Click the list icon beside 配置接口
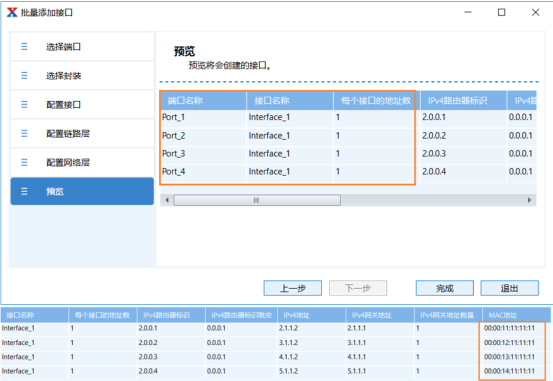The image size is (553, 381). (24, 104)
